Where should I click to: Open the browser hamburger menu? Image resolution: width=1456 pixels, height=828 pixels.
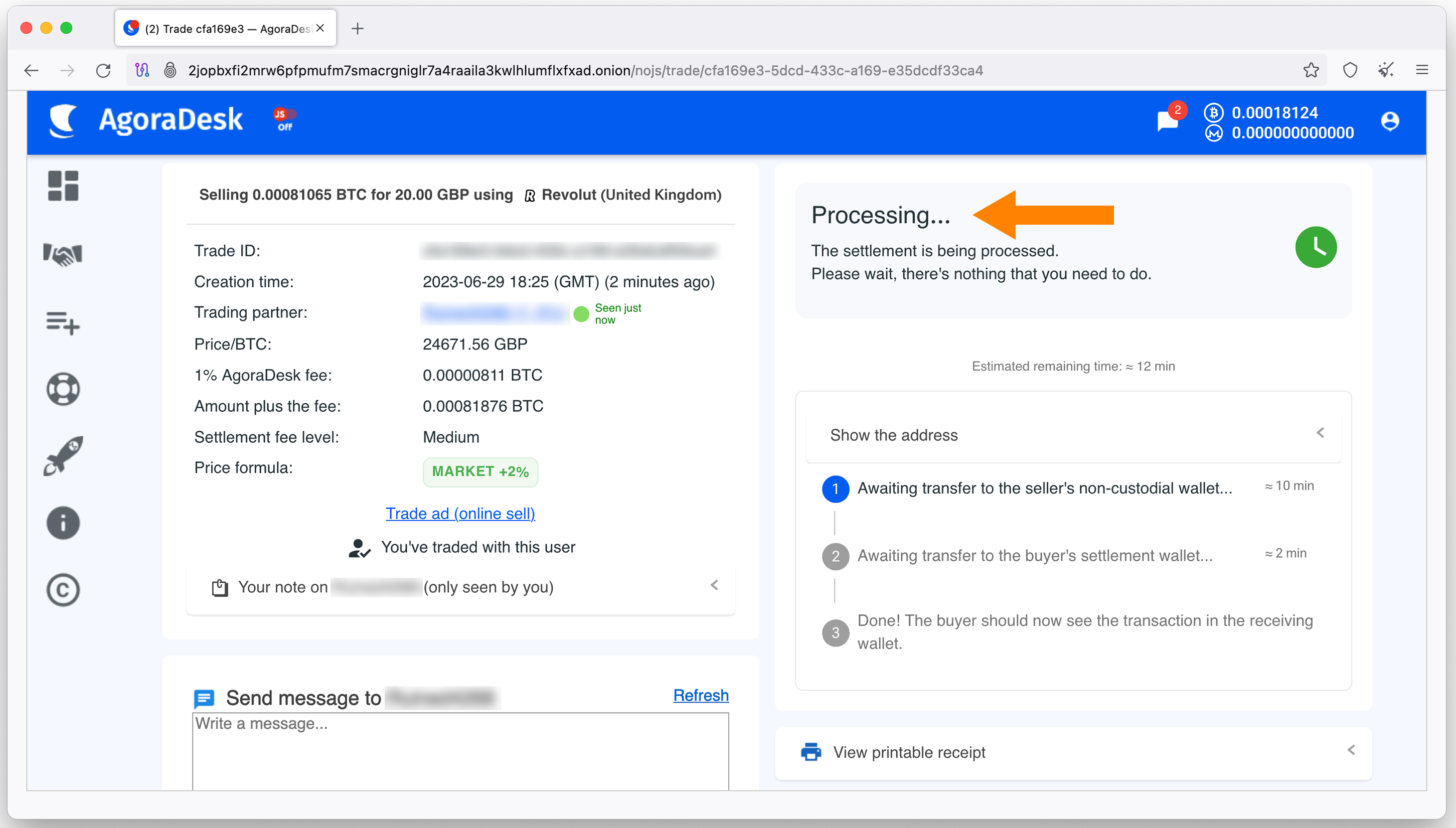coord(1422,70)
